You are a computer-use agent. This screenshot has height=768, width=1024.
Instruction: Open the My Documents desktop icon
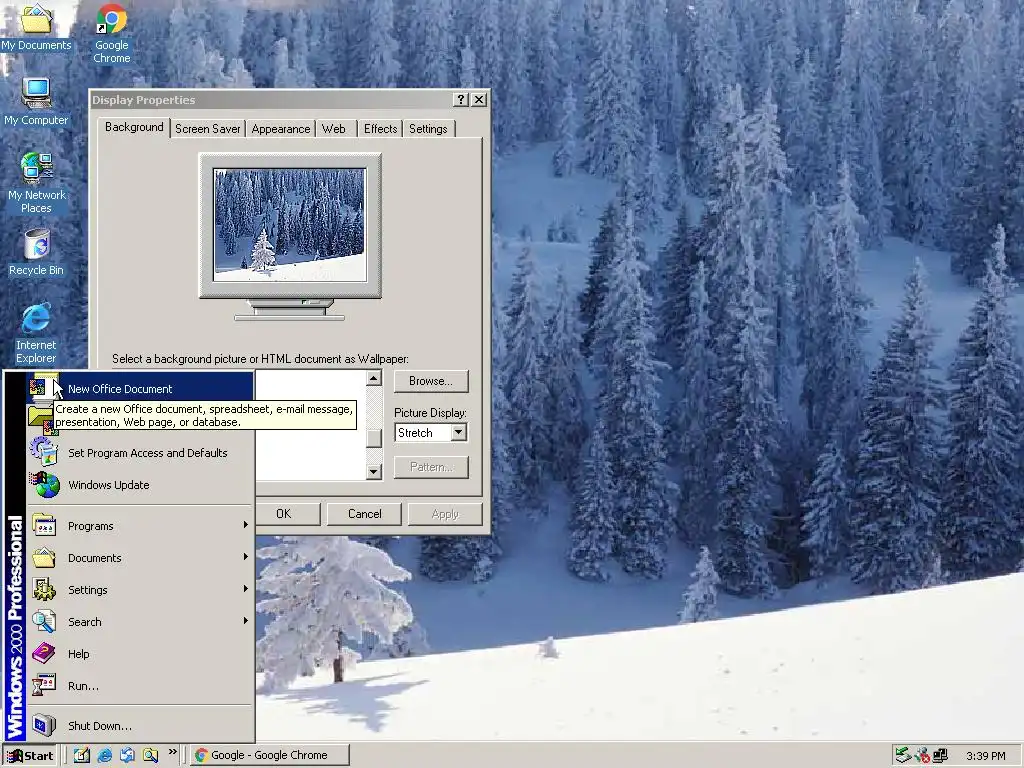pyautogui.click(x=36, y=27)
